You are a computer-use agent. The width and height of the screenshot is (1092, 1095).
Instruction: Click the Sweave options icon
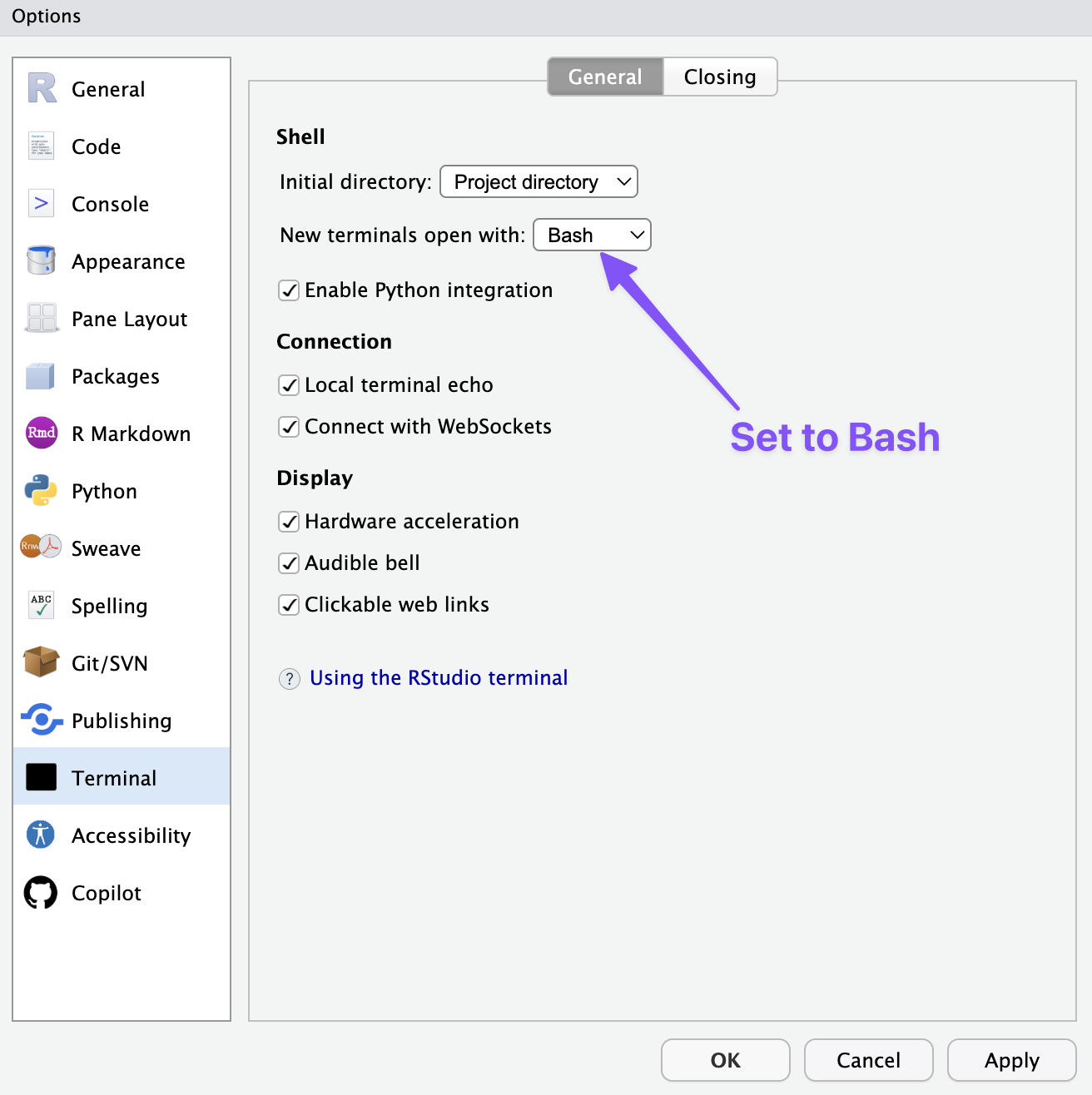[x=40, y=547]
